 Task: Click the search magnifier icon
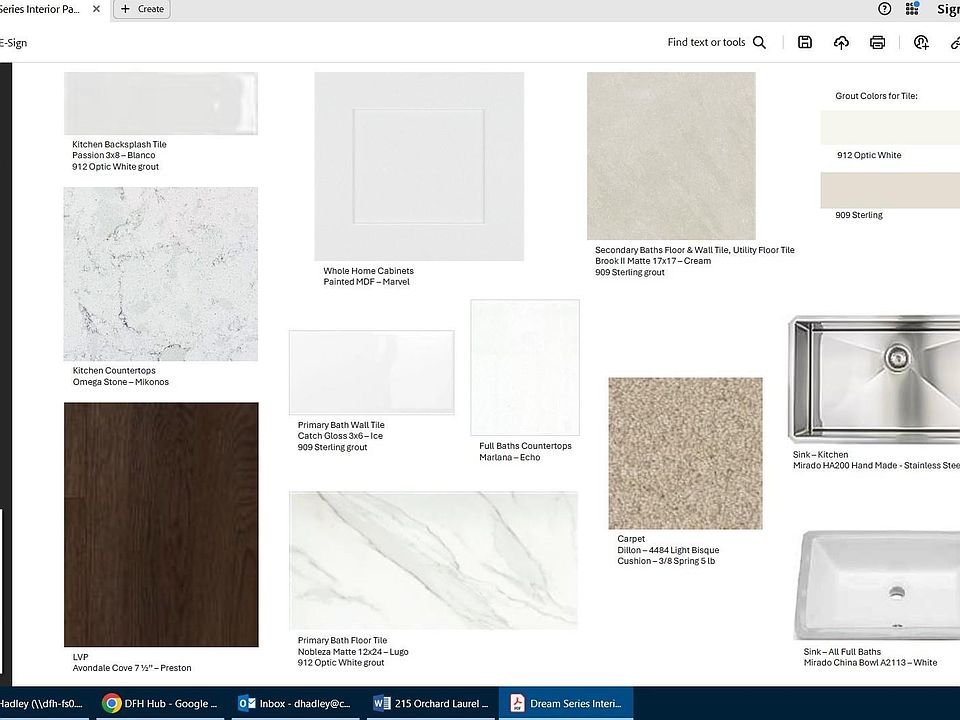tap(759, 42)
